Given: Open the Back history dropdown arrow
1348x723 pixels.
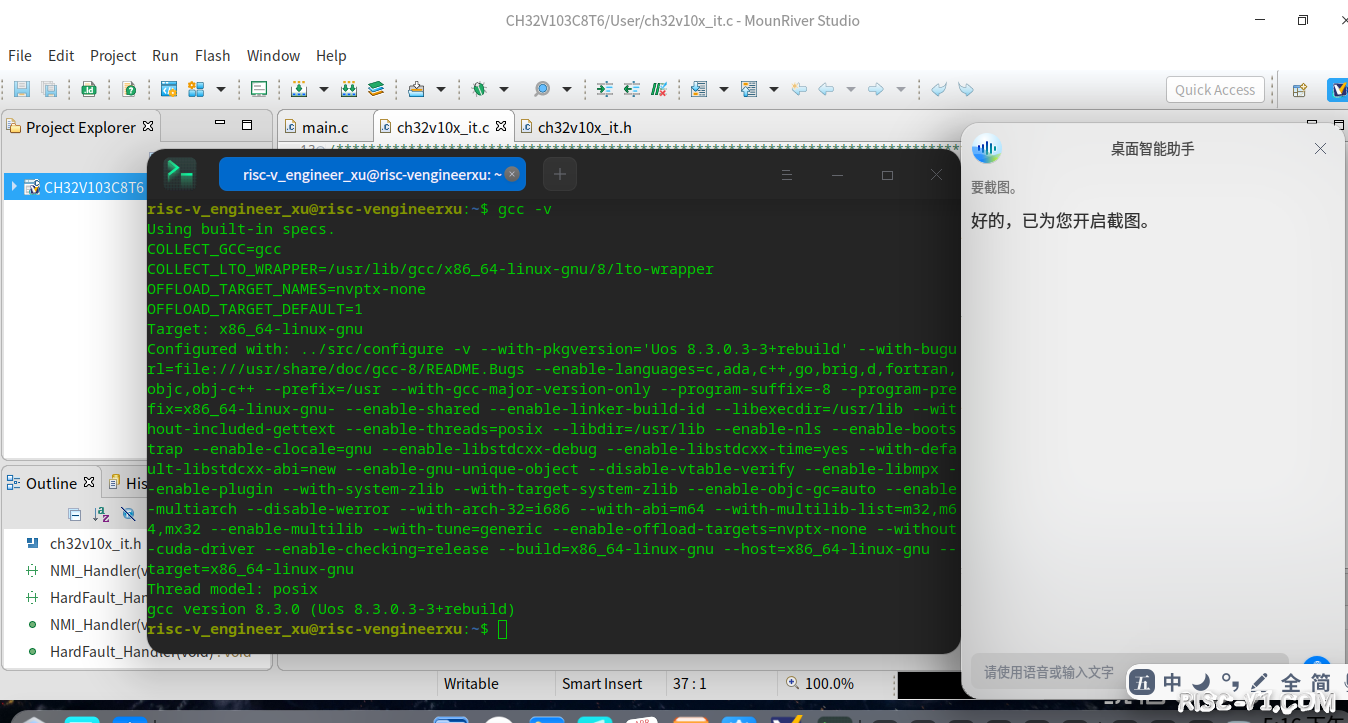Looking at the screenshot, I should tap(851, 89).
